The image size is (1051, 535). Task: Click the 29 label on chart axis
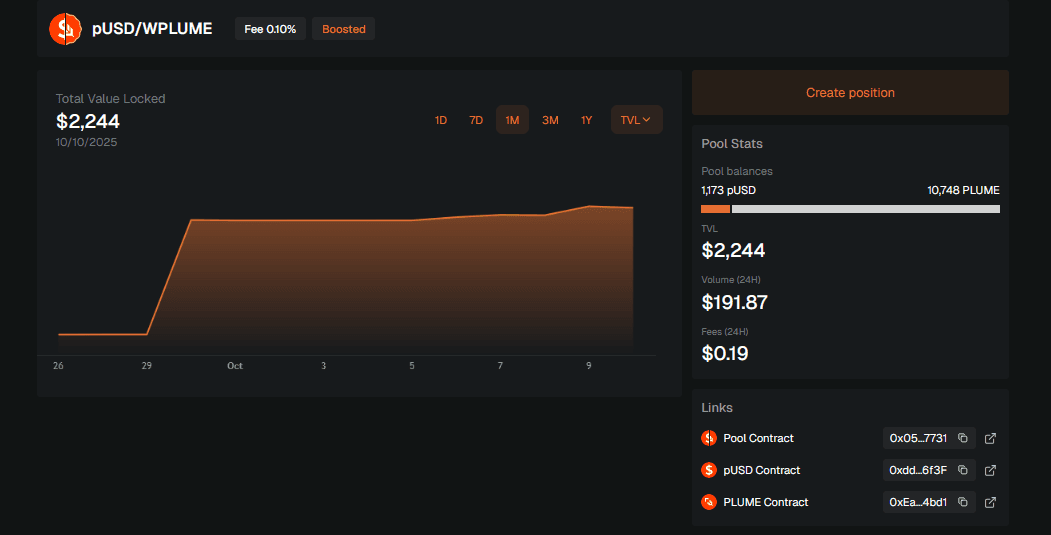point(147,365)
